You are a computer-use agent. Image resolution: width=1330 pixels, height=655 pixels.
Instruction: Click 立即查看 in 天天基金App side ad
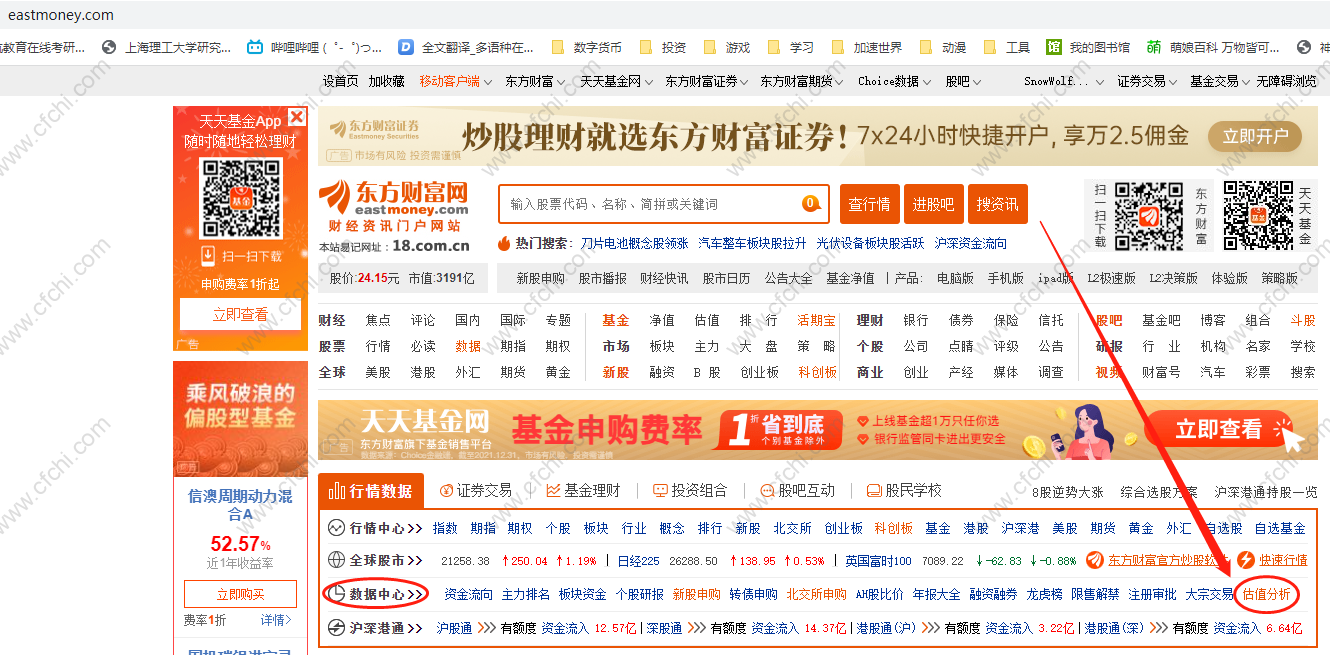[x=240, y=314]
